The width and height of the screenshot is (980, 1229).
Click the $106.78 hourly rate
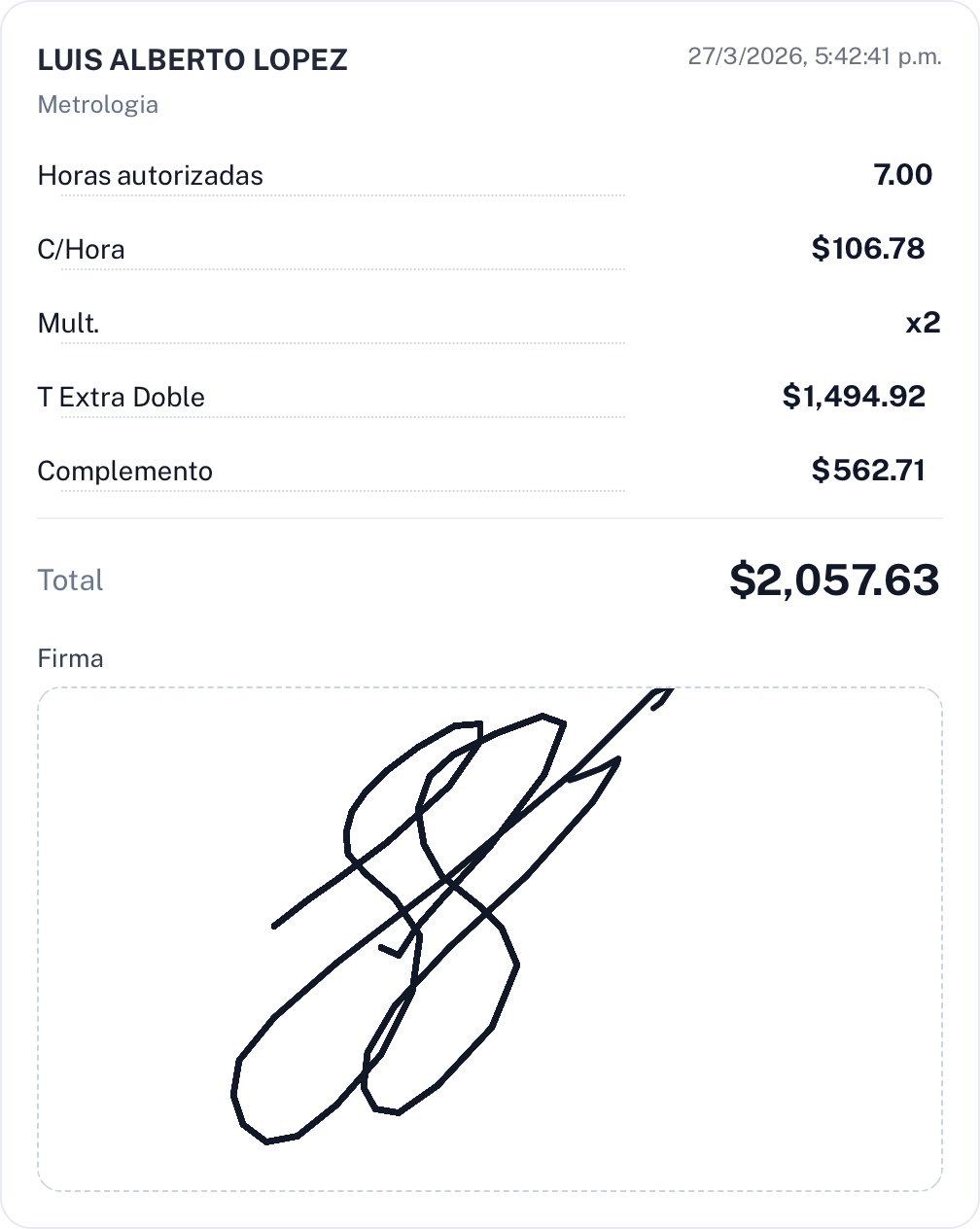point(867,249)
